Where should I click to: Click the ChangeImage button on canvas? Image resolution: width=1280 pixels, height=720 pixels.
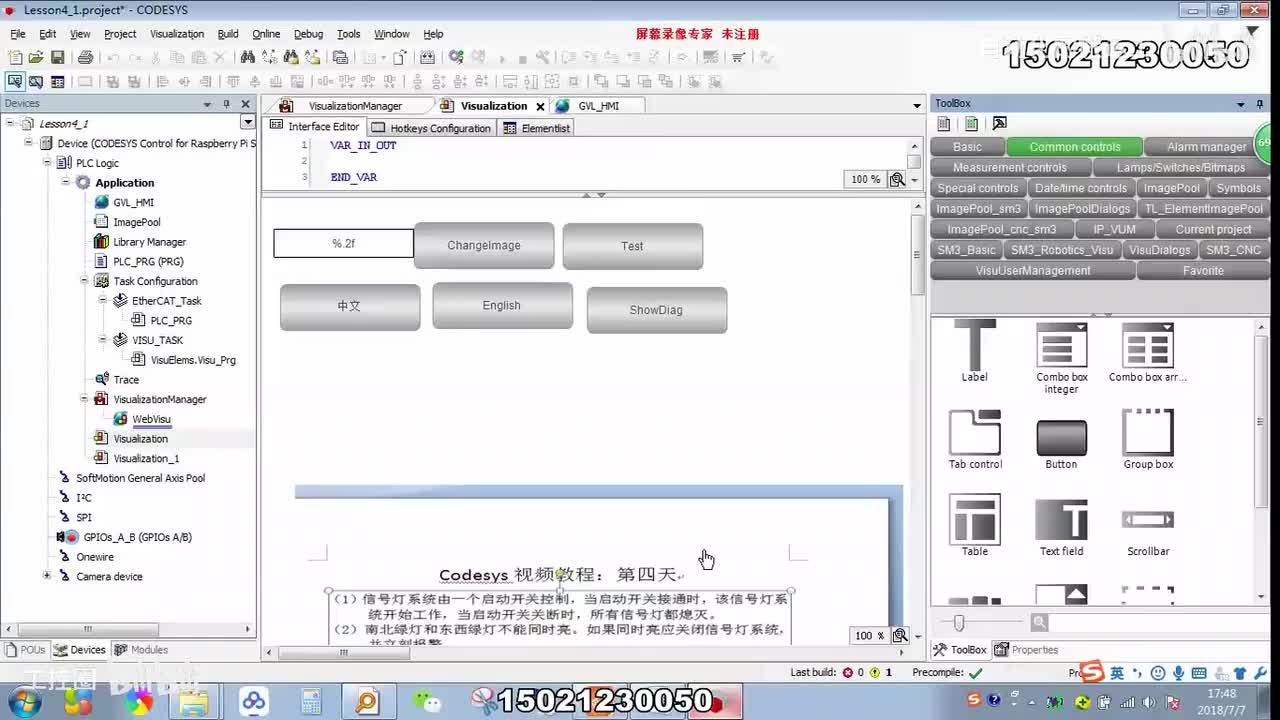pyautogui.click(x=484, y=245)
